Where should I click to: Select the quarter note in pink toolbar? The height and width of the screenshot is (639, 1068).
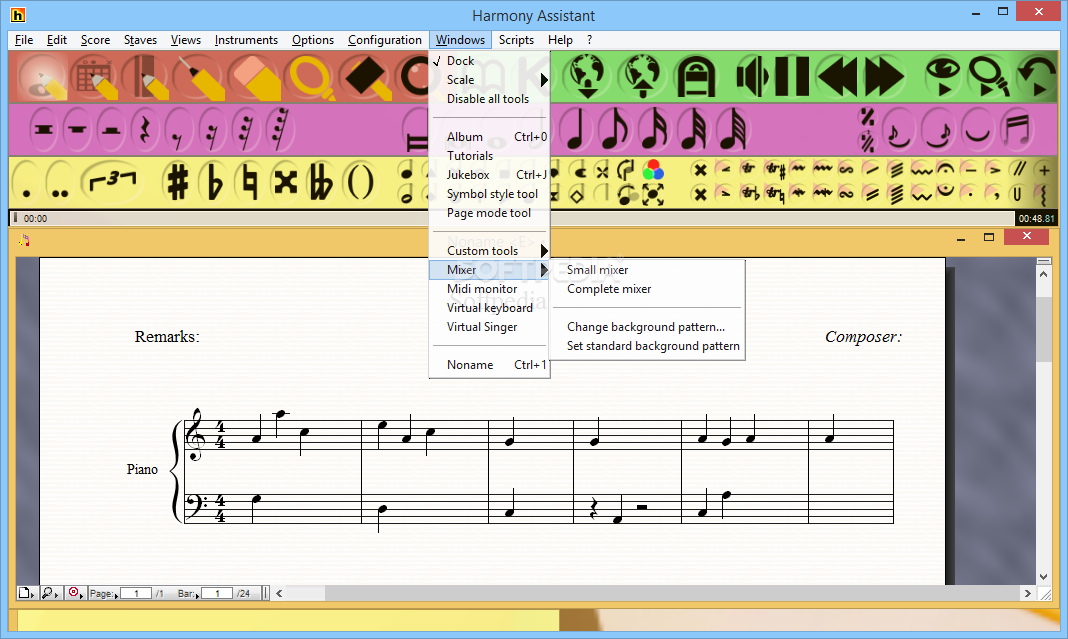coord(576,129)
